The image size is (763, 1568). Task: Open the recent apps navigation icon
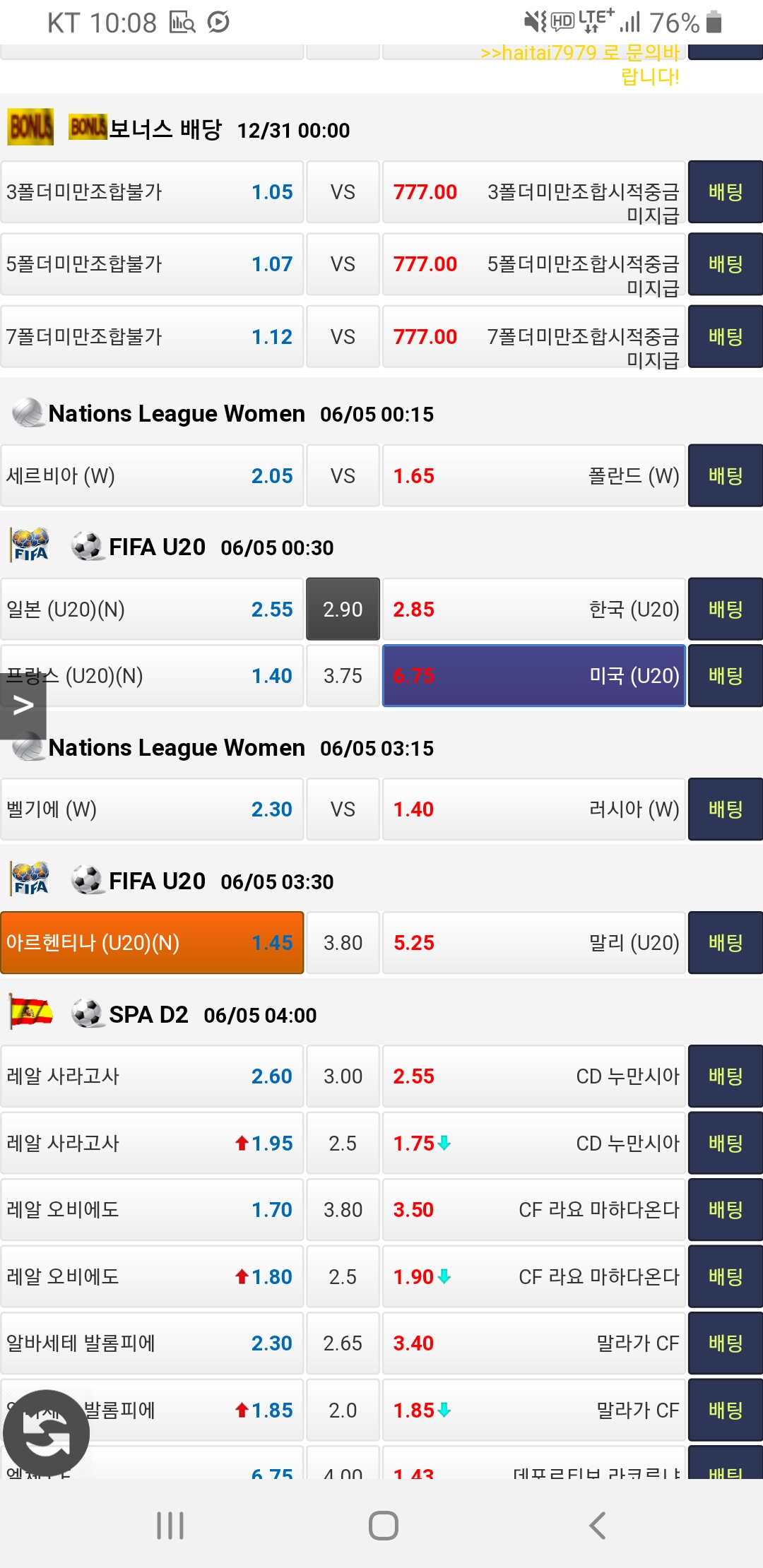pos(170,1525)
